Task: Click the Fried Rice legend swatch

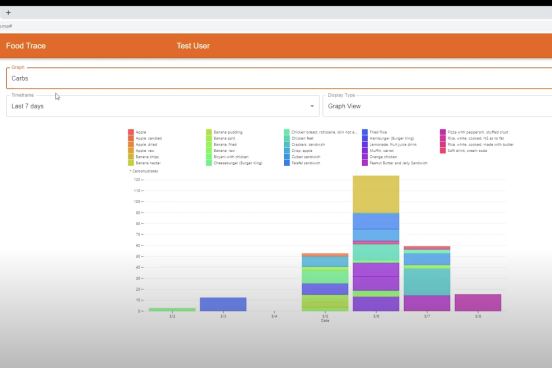Action: pyautogui.click(x=365, y=132)
